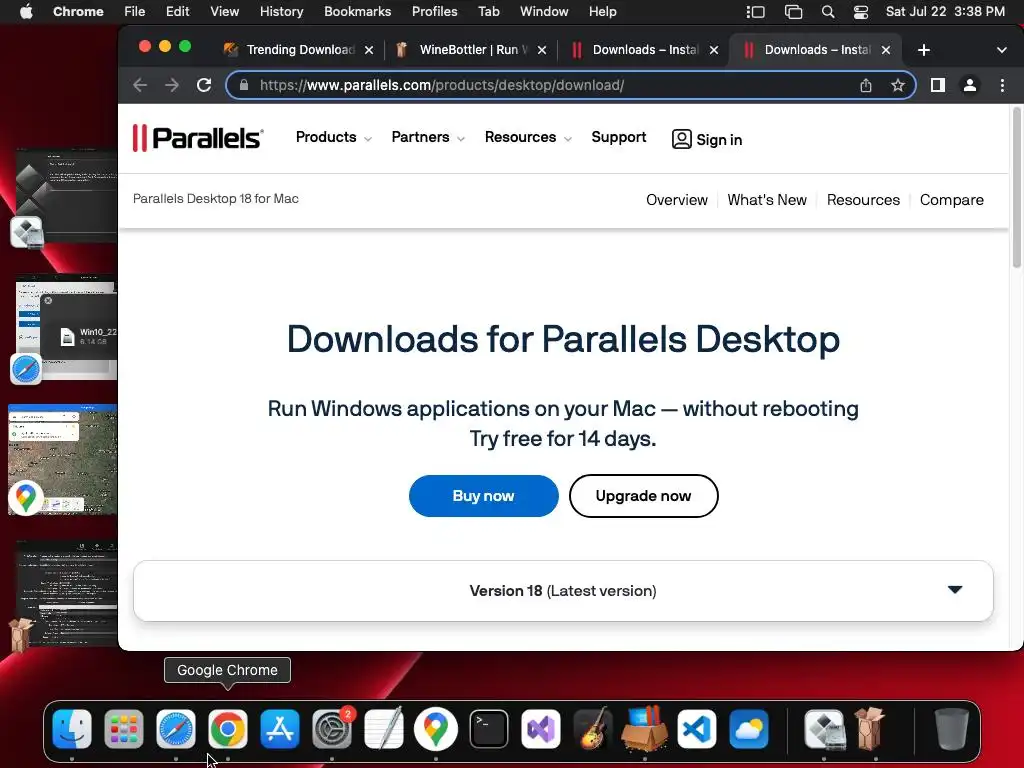This screenshot has width=1024, height=768.
Task: Share this page from address bar
Action: [866, 85]
